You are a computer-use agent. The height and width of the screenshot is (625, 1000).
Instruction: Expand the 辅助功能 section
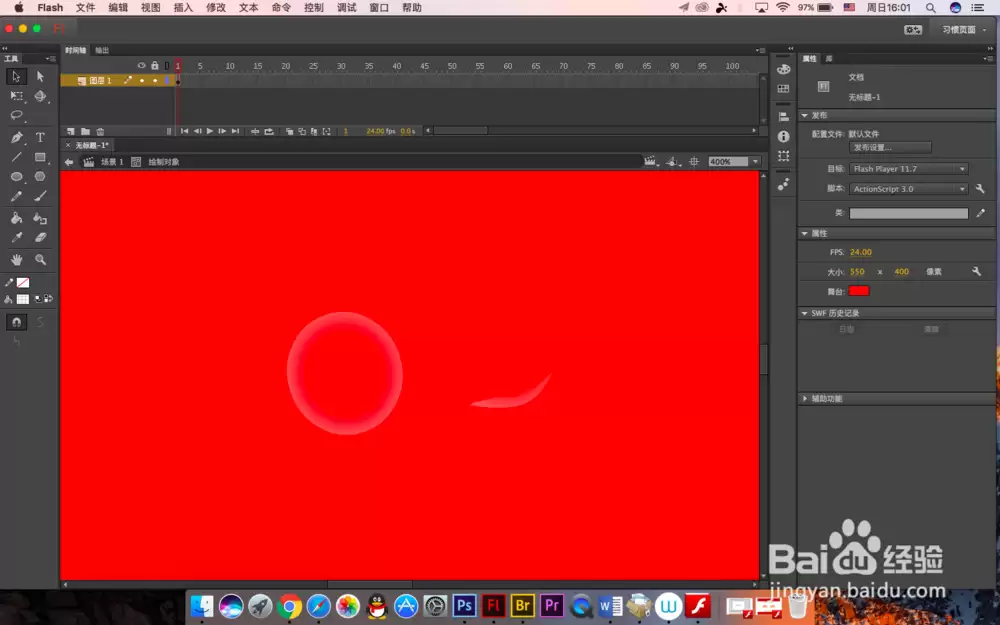(x=805, y=399)
